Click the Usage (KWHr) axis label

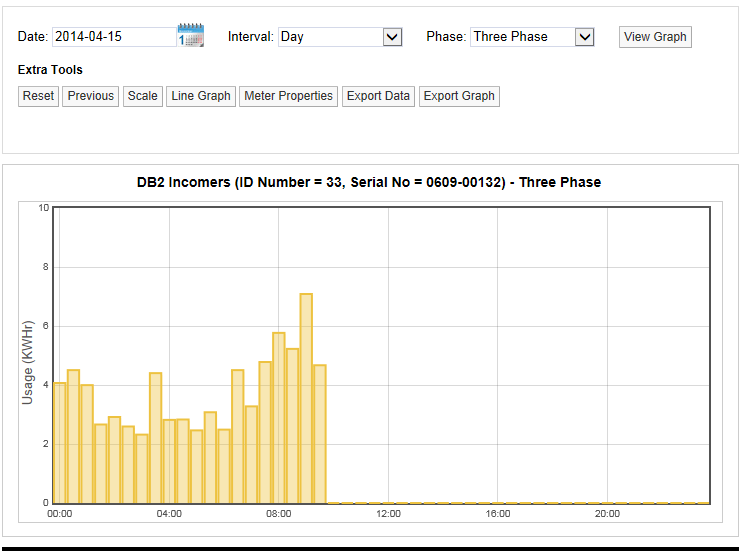tap(28, 362)
